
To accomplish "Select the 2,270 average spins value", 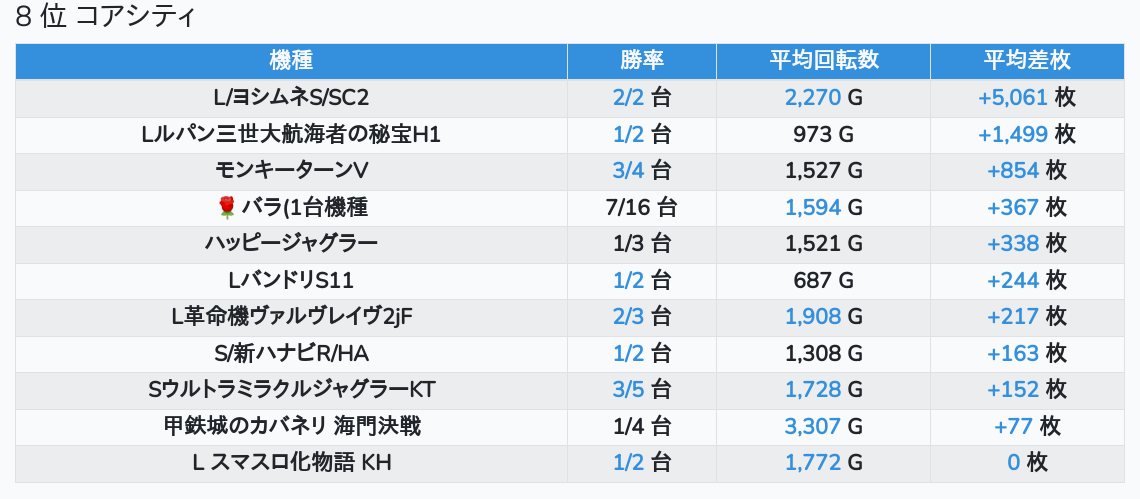I will pos(812,98).
